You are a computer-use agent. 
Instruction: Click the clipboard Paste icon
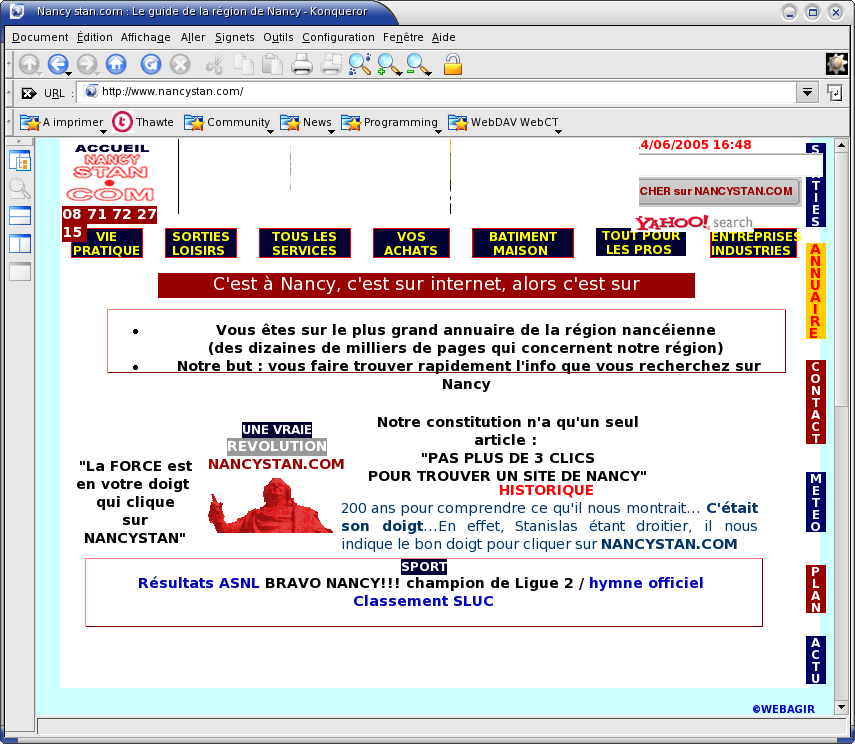pos(273,64)
